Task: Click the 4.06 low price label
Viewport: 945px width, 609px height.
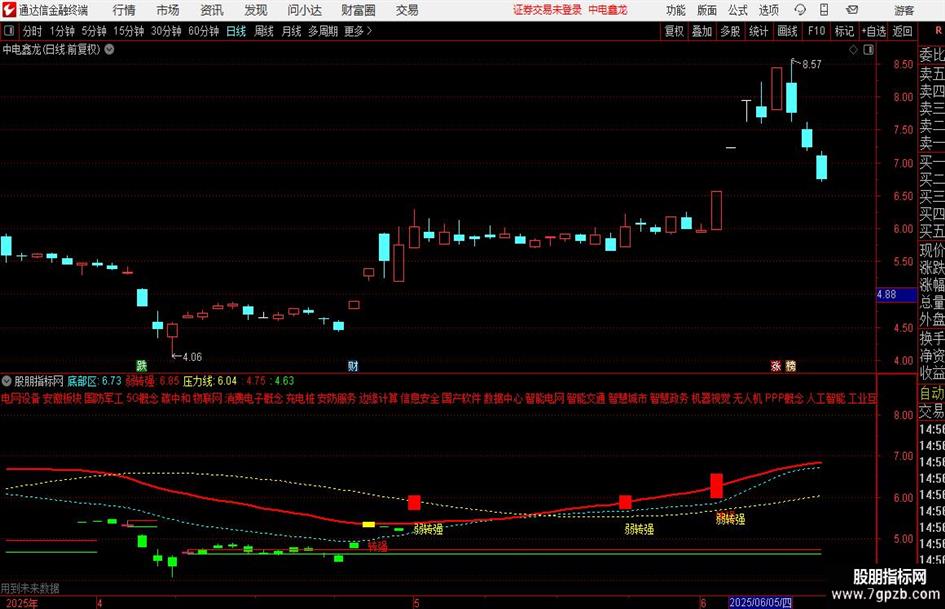Action: coord(192,357)
